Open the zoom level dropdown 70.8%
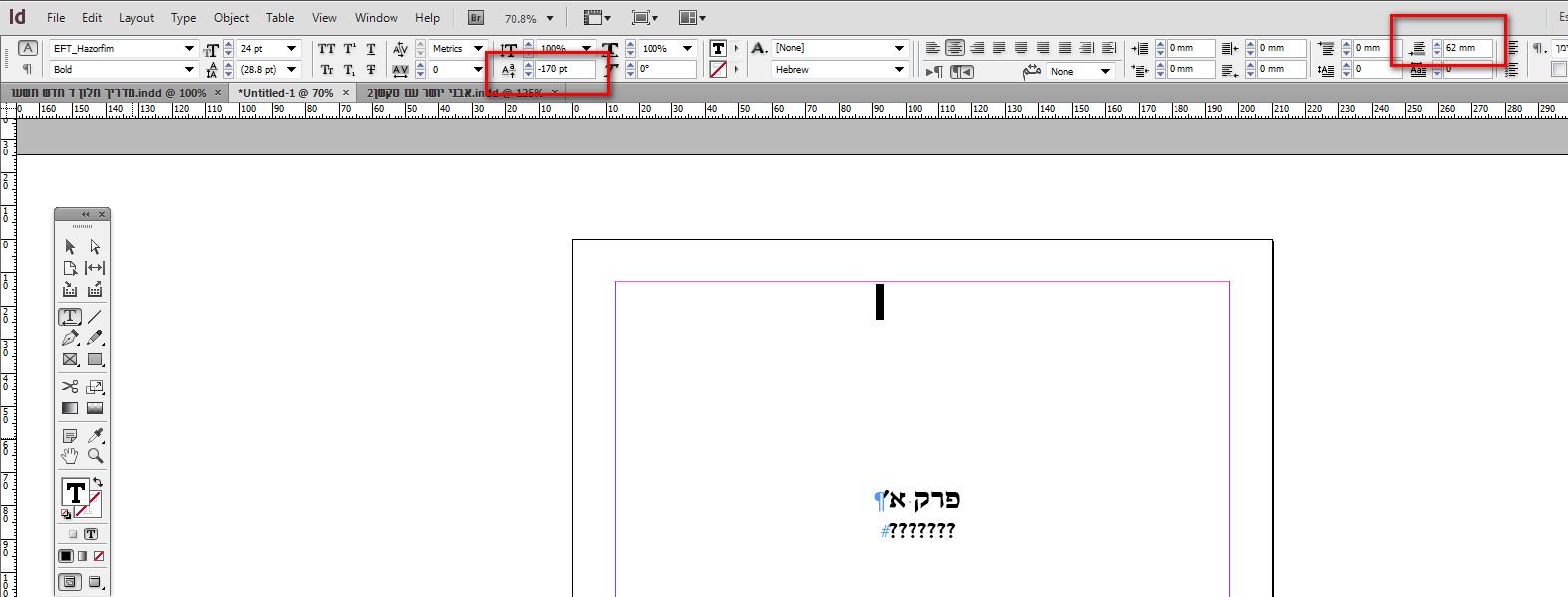 (550, 18)
